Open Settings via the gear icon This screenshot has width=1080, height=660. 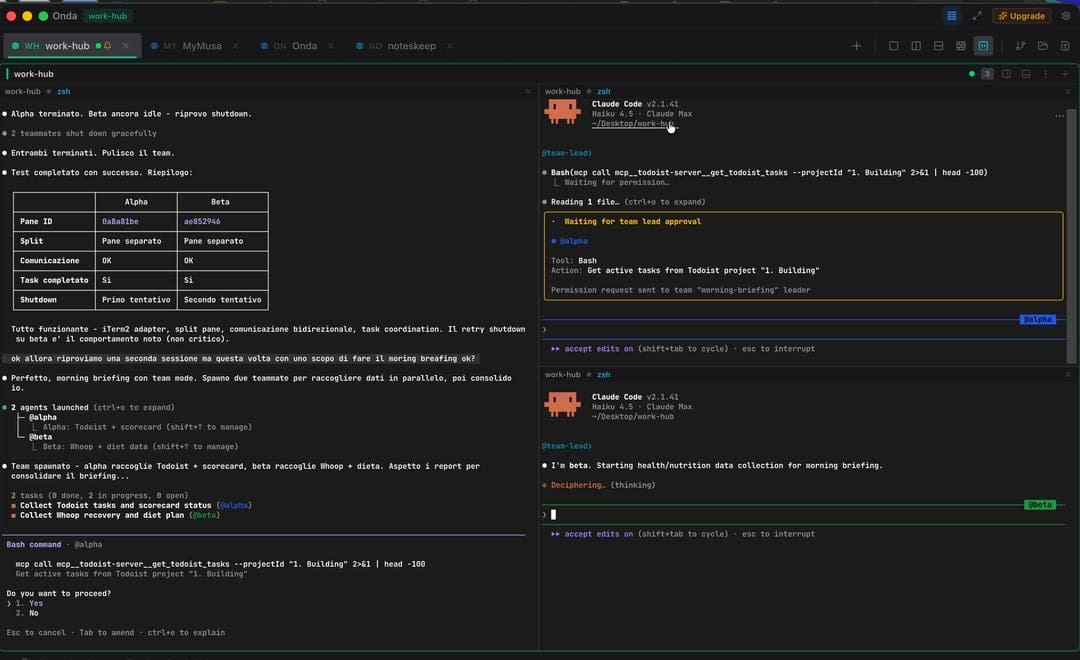(x=1066, y=16)
